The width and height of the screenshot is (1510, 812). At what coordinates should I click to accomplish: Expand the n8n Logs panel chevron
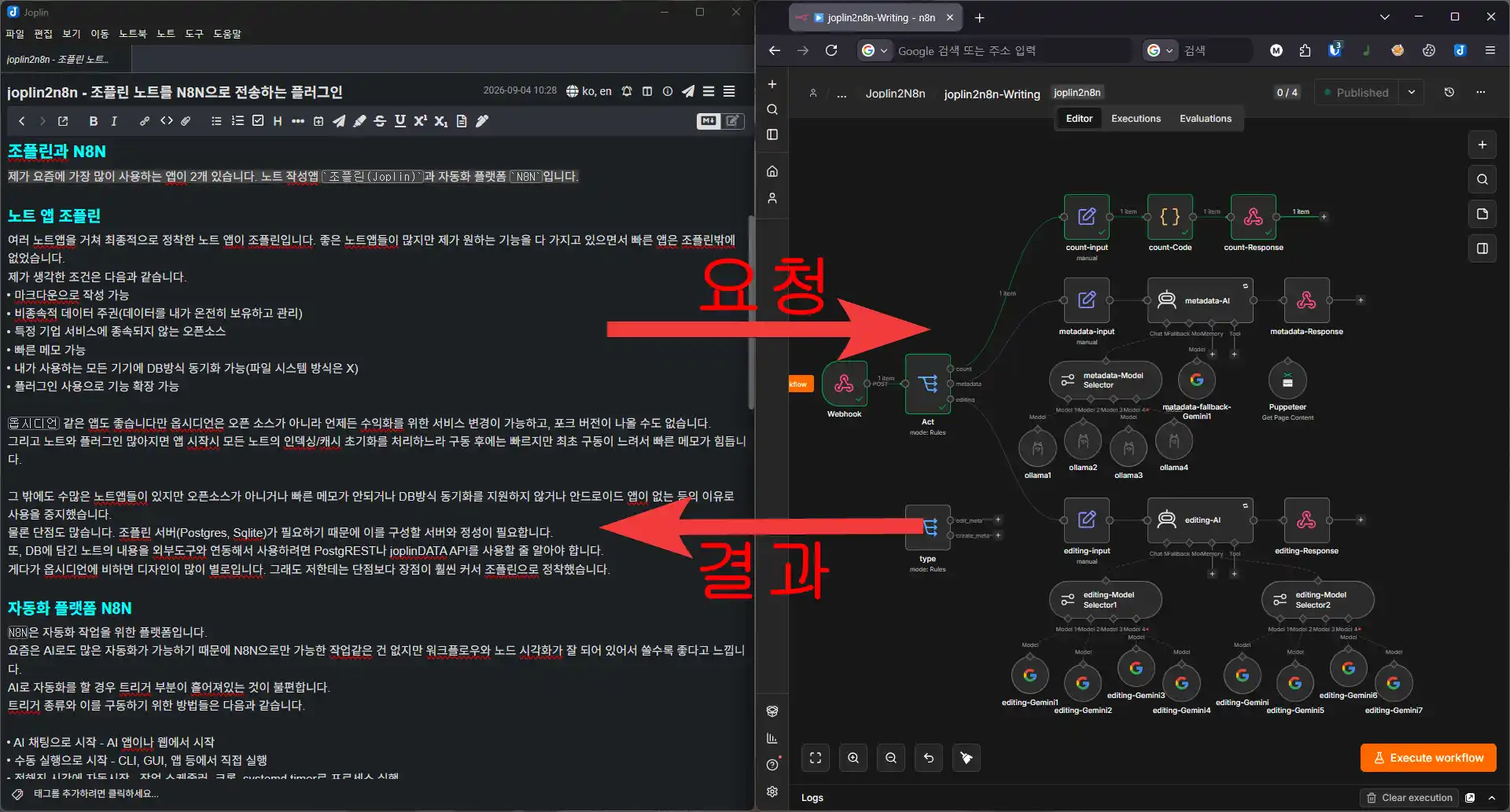1491,798
